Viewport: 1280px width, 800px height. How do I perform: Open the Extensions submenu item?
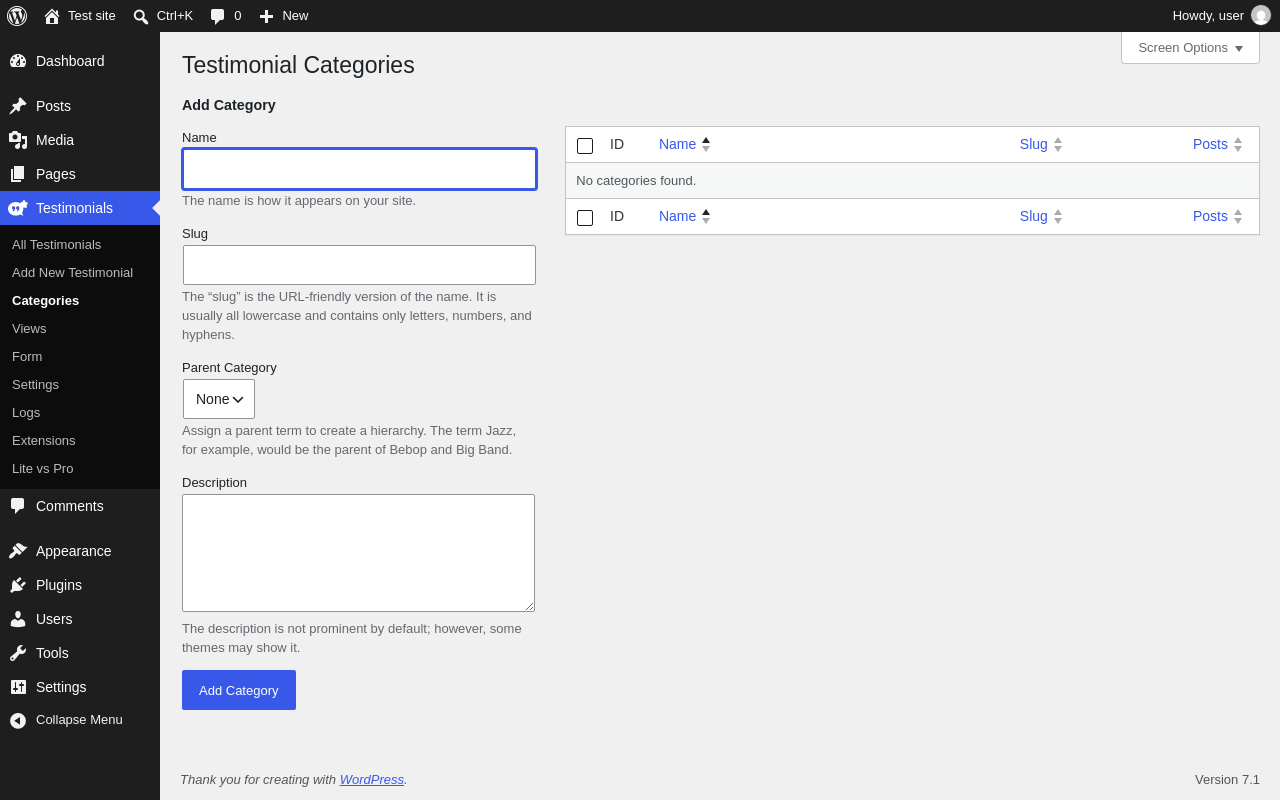click(x=43, y=440)
